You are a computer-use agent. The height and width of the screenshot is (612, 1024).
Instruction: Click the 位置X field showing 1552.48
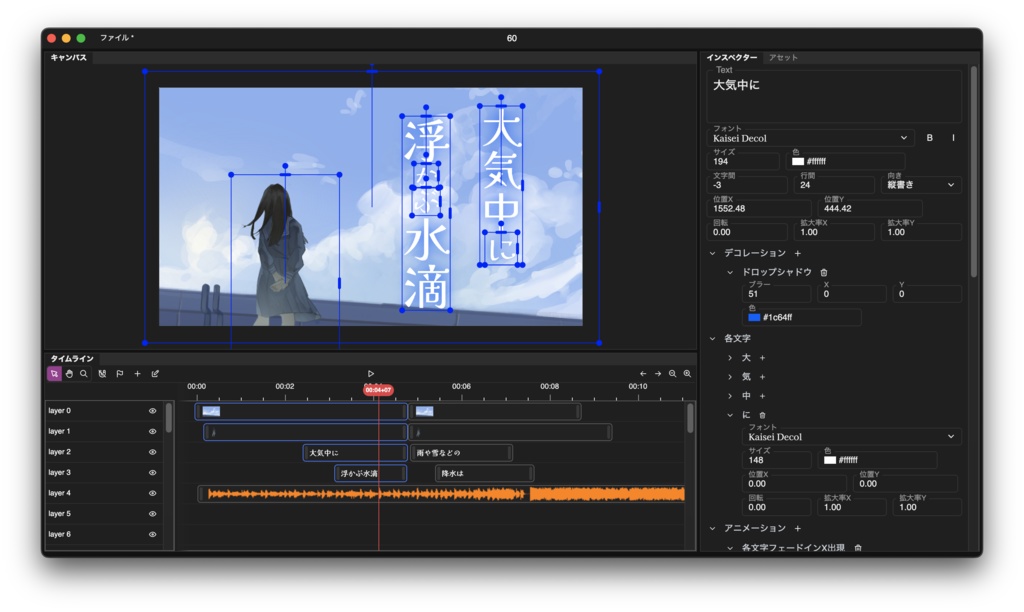pos(759,208)
